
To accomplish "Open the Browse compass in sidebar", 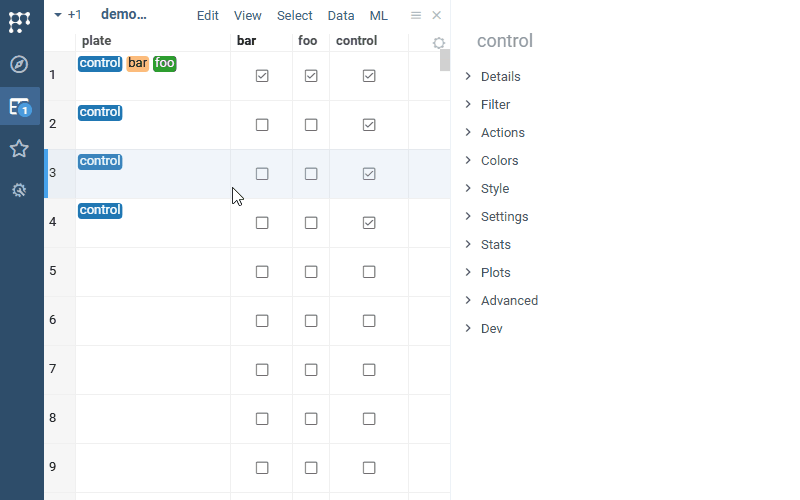I will (19, 64).
